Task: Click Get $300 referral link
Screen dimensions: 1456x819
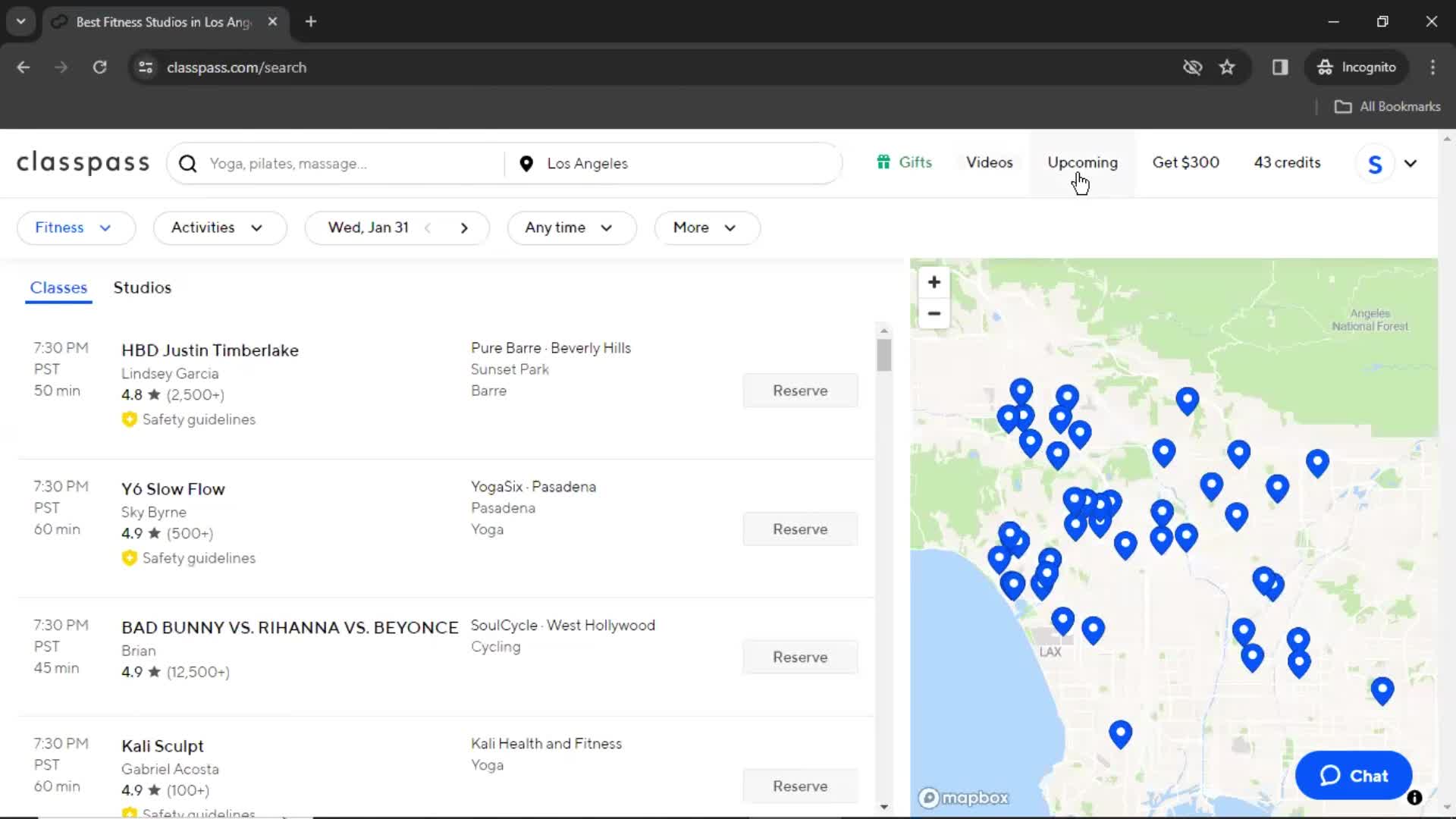Action: click(x=1186, y=162)
